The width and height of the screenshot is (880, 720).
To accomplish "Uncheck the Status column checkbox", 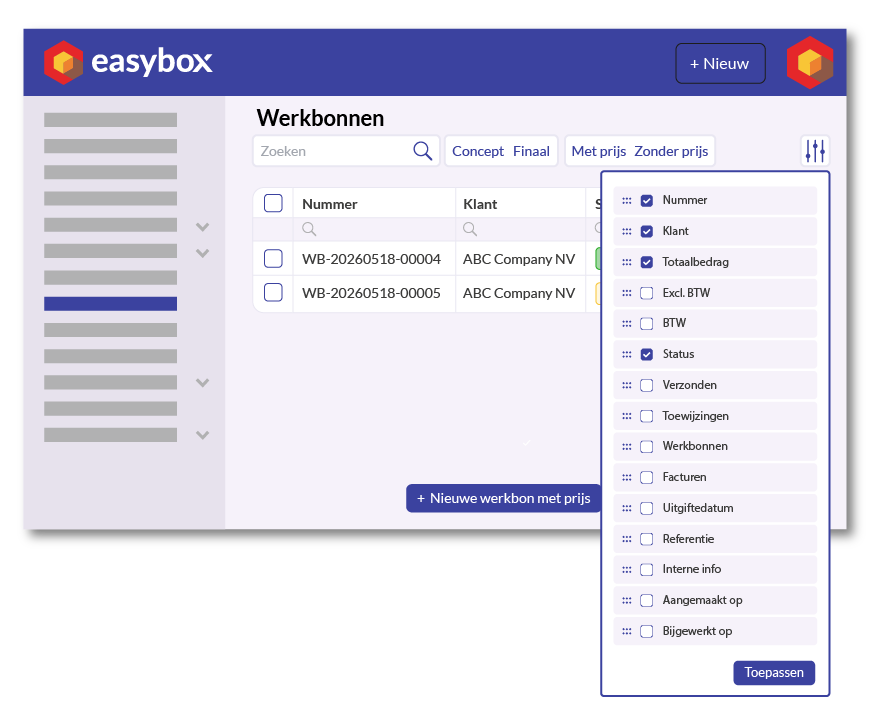I will click(x=647, y=355).
